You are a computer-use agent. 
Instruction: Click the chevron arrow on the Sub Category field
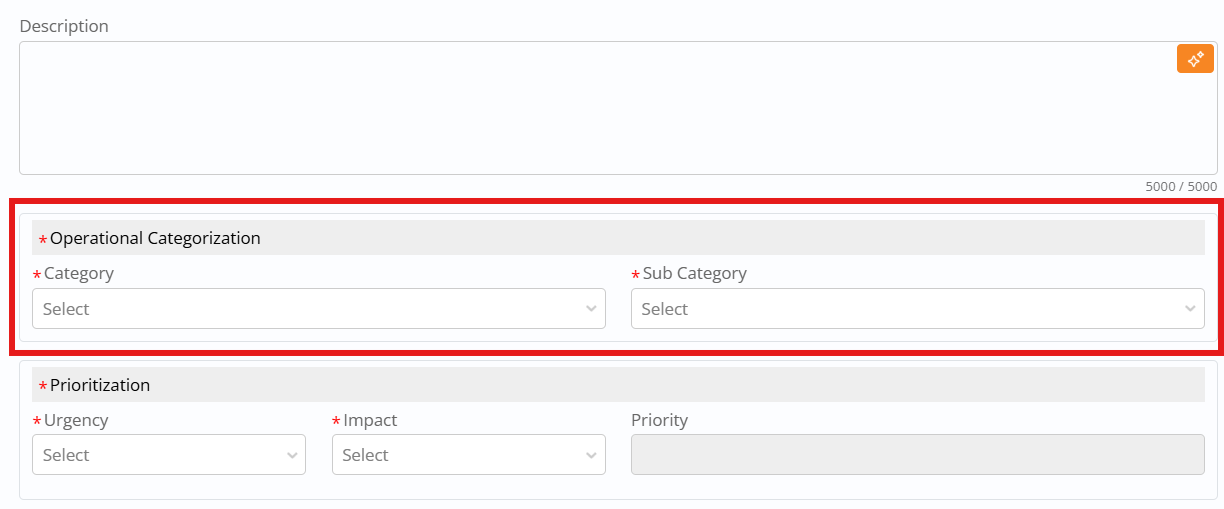tap(1190, 309)
